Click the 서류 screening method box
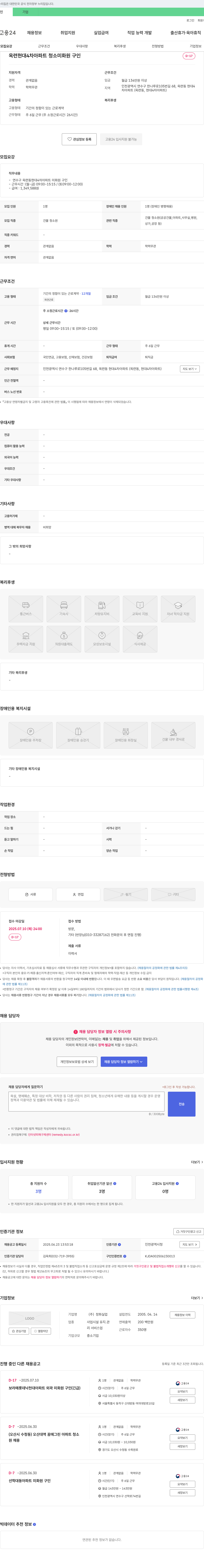 (30, 894)
